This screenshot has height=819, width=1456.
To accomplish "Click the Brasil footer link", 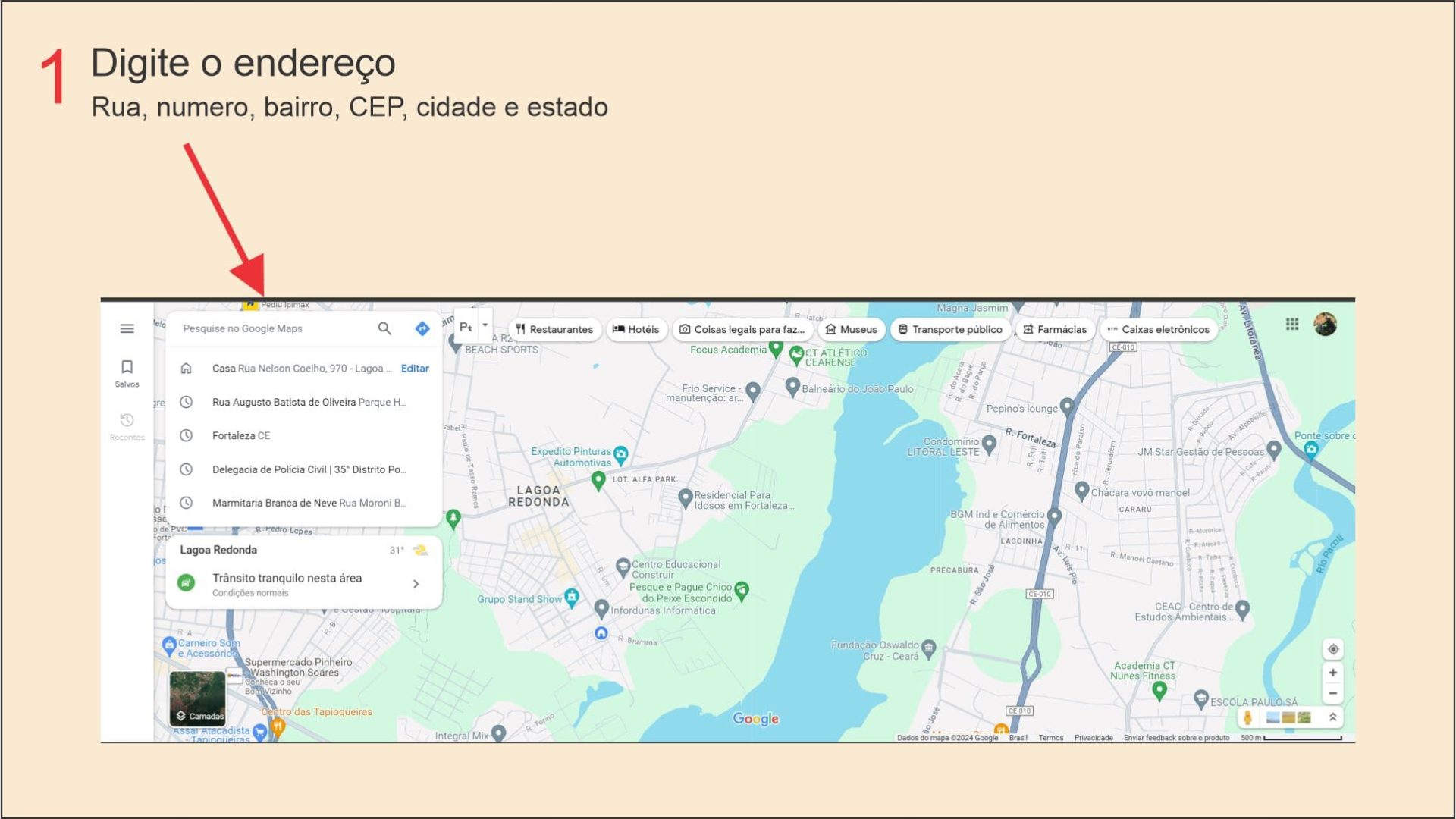I will coord(1018,738).
